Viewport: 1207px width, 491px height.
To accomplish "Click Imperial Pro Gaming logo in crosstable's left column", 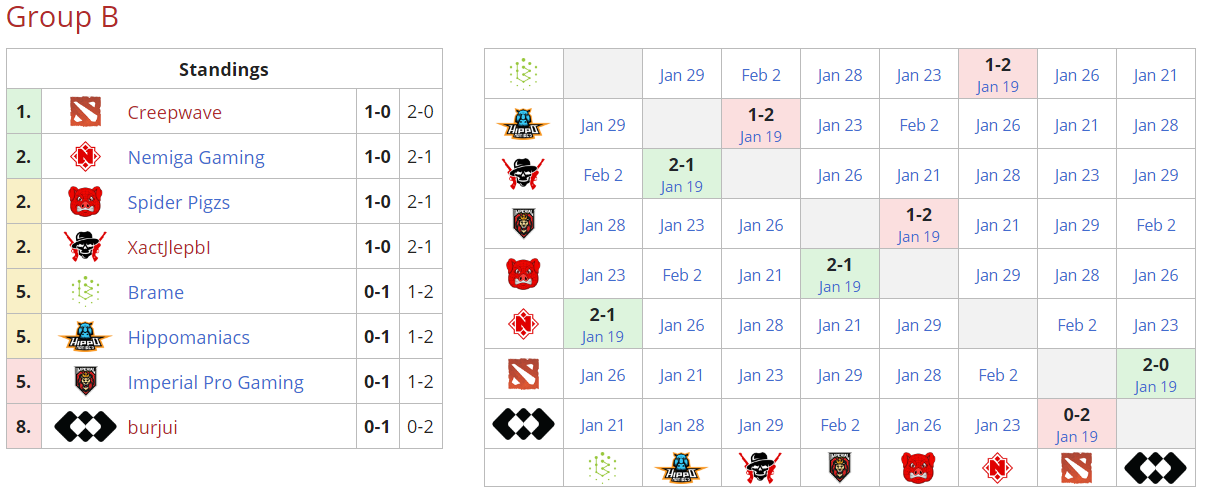I will (523, 224).
